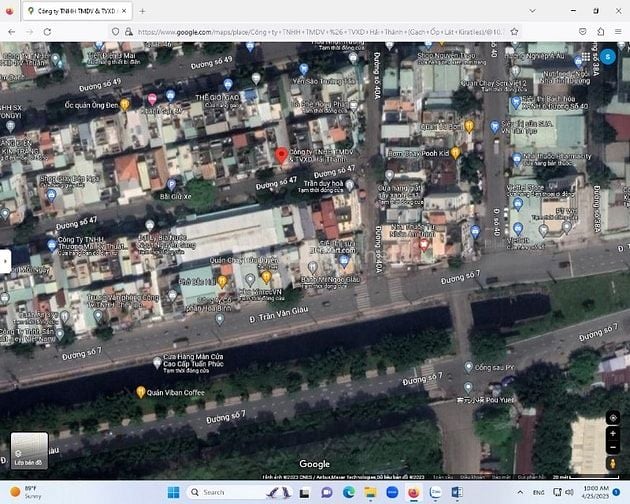
Task: Show your location on the map
Action: click(613, 418)
